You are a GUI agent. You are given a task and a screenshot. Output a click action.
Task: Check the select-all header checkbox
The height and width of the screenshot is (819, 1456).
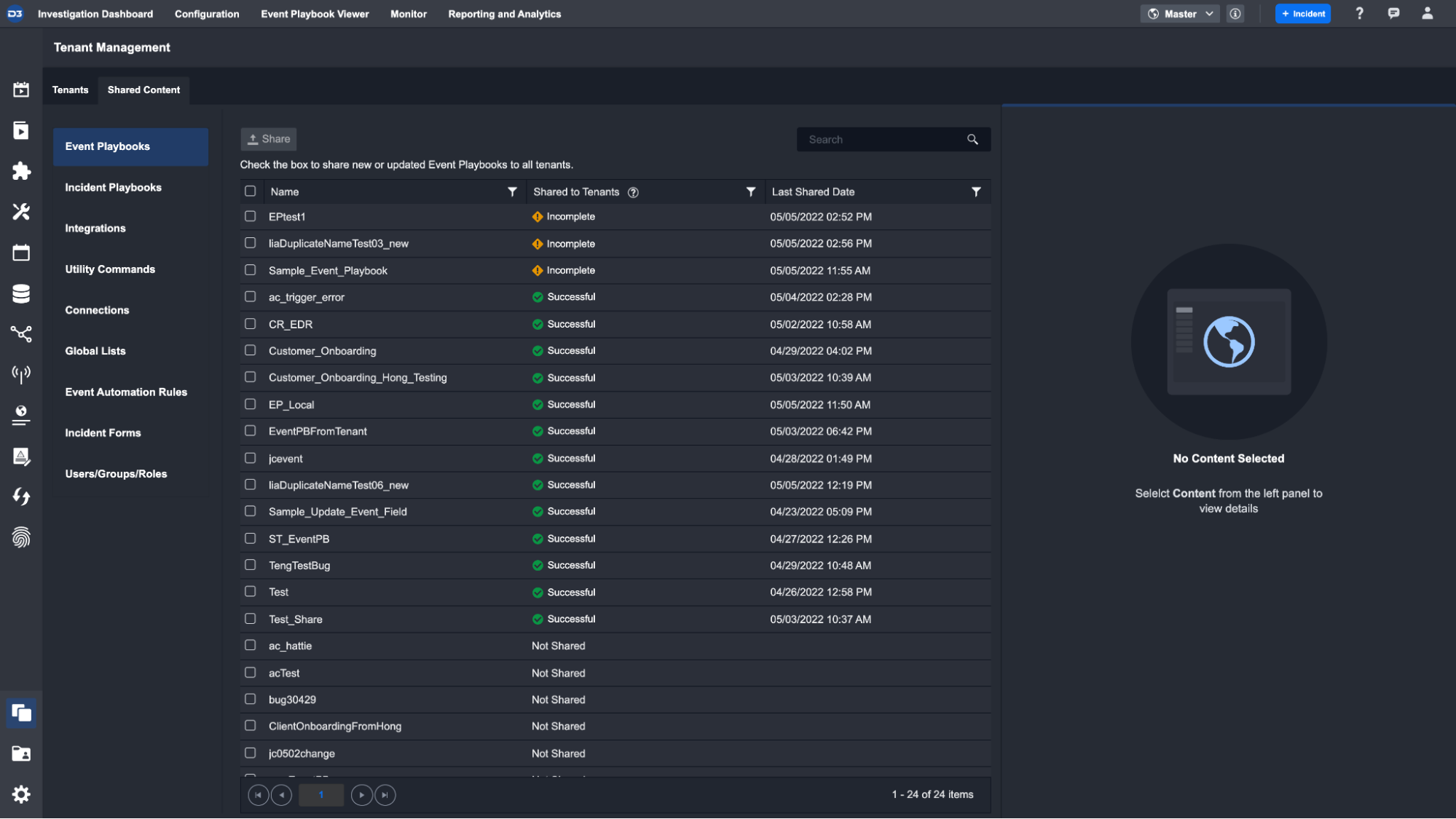tap(251, 191)
